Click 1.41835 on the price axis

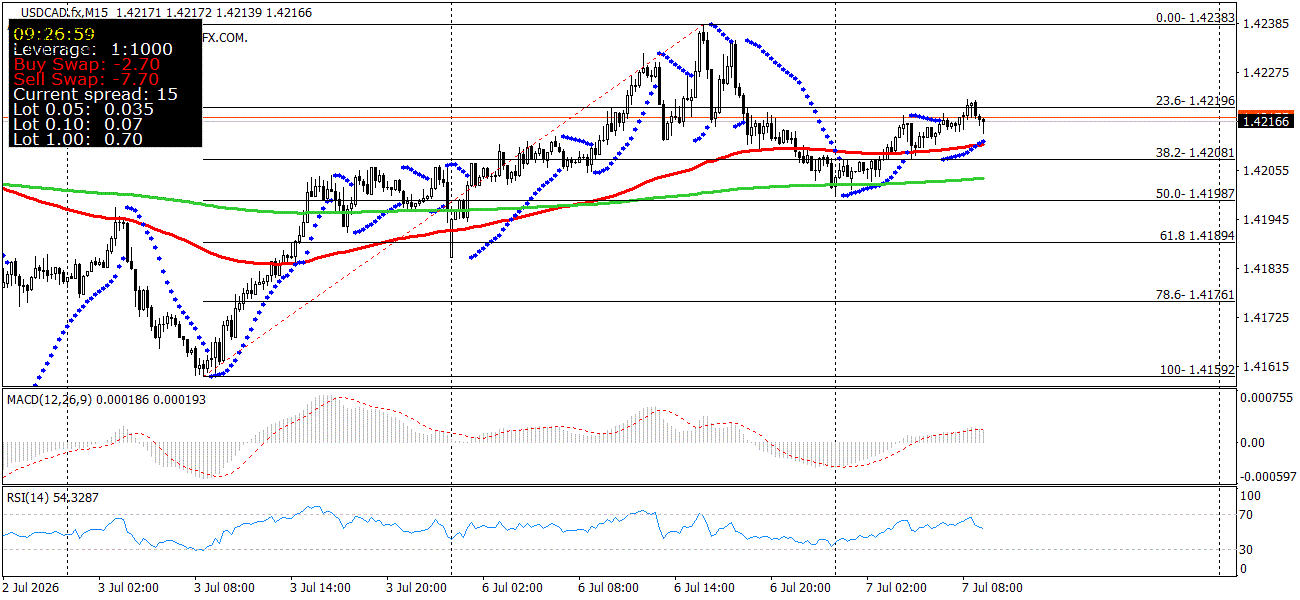[1266, 269]
